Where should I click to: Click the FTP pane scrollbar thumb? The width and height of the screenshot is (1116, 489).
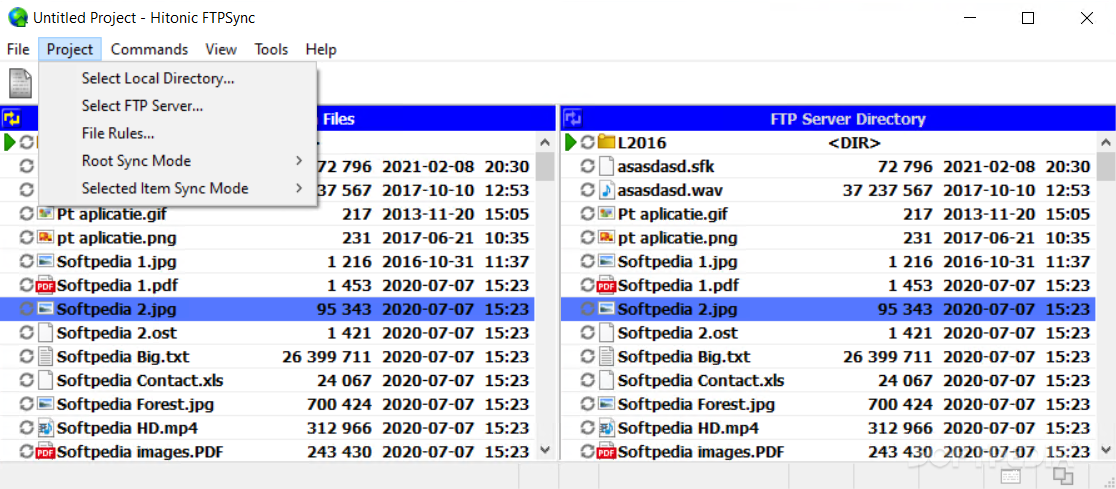pyautogui.click(x=1106, y=168)
